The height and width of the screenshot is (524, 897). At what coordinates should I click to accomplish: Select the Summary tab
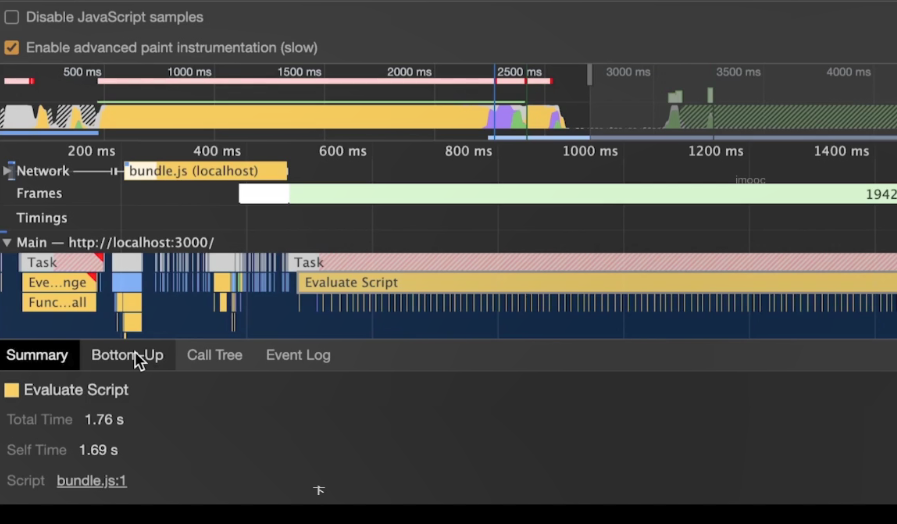point(37,355)
